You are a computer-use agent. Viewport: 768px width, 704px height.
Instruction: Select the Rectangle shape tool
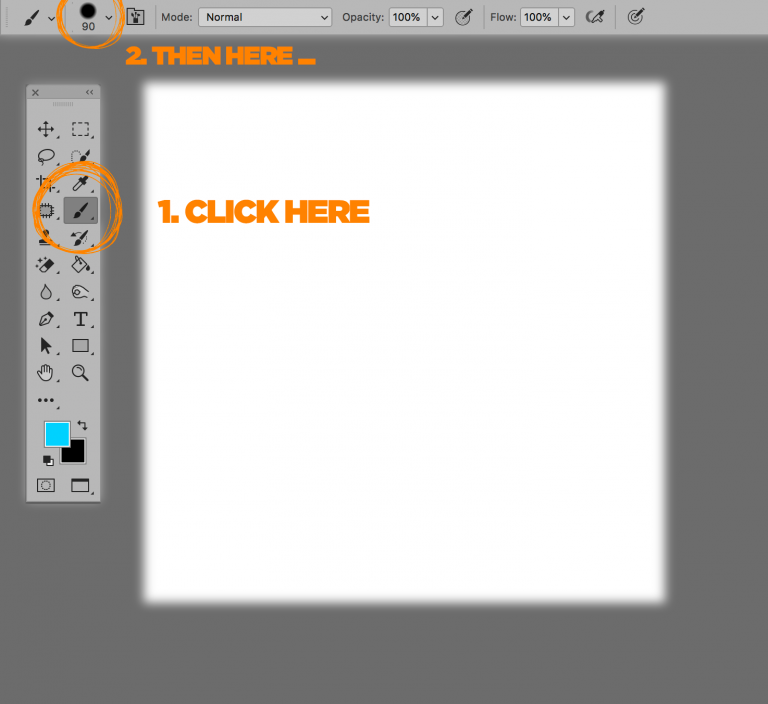80,346
